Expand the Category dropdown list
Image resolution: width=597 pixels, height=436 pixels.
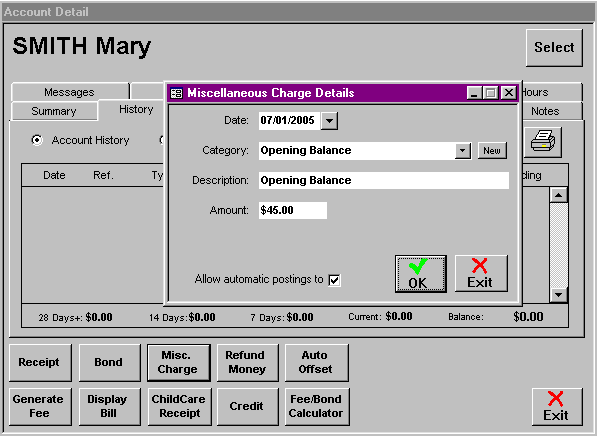(x=463, y=150)
